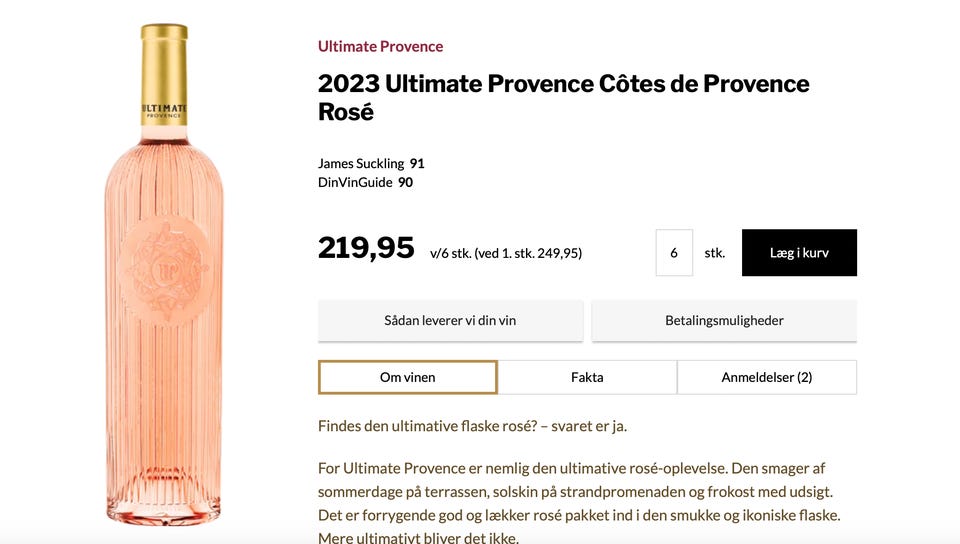This screenshot has height=544, width=960.
Task: Click the 'Findes den ultimative flaske rosé?' line
Action: [472, 426]
